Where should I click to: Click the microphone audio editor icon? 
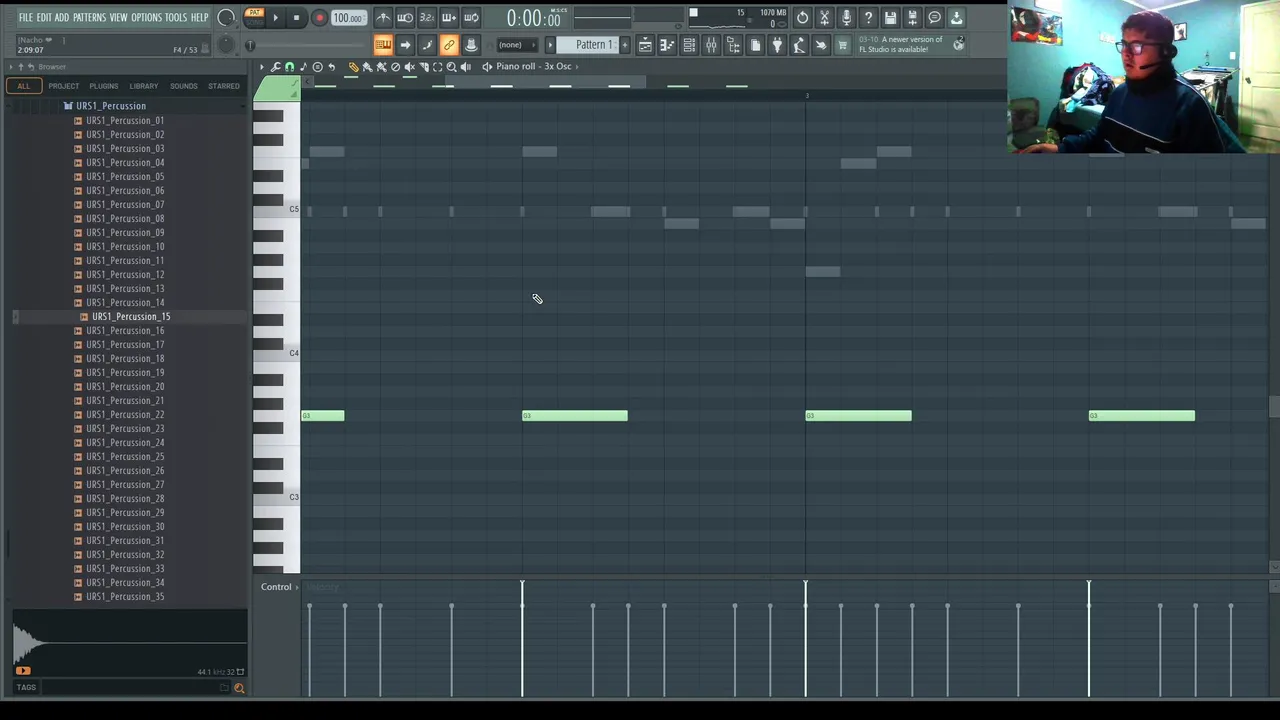tap(846, 18)
